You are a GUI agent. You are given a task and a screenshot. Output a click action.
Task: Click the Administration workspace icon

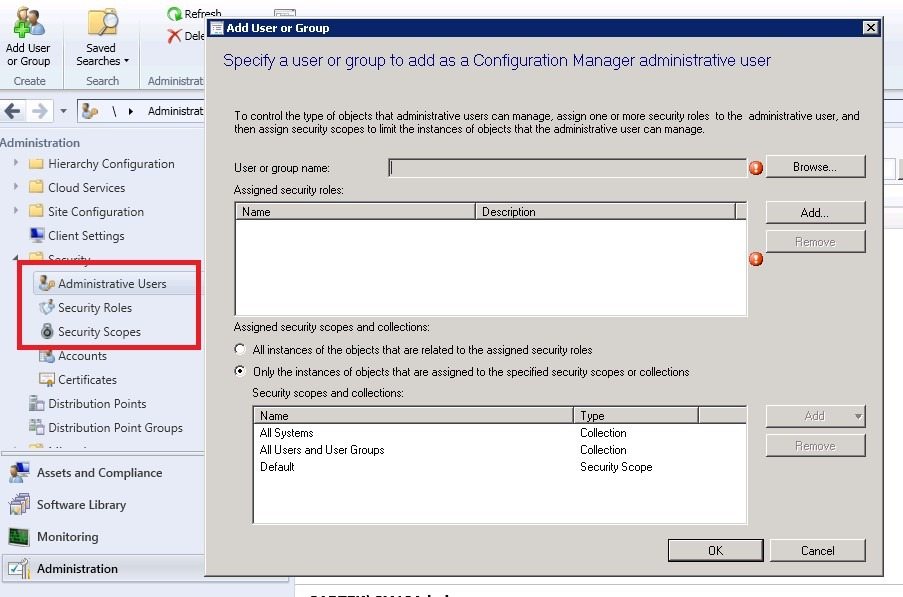point(19,569)
